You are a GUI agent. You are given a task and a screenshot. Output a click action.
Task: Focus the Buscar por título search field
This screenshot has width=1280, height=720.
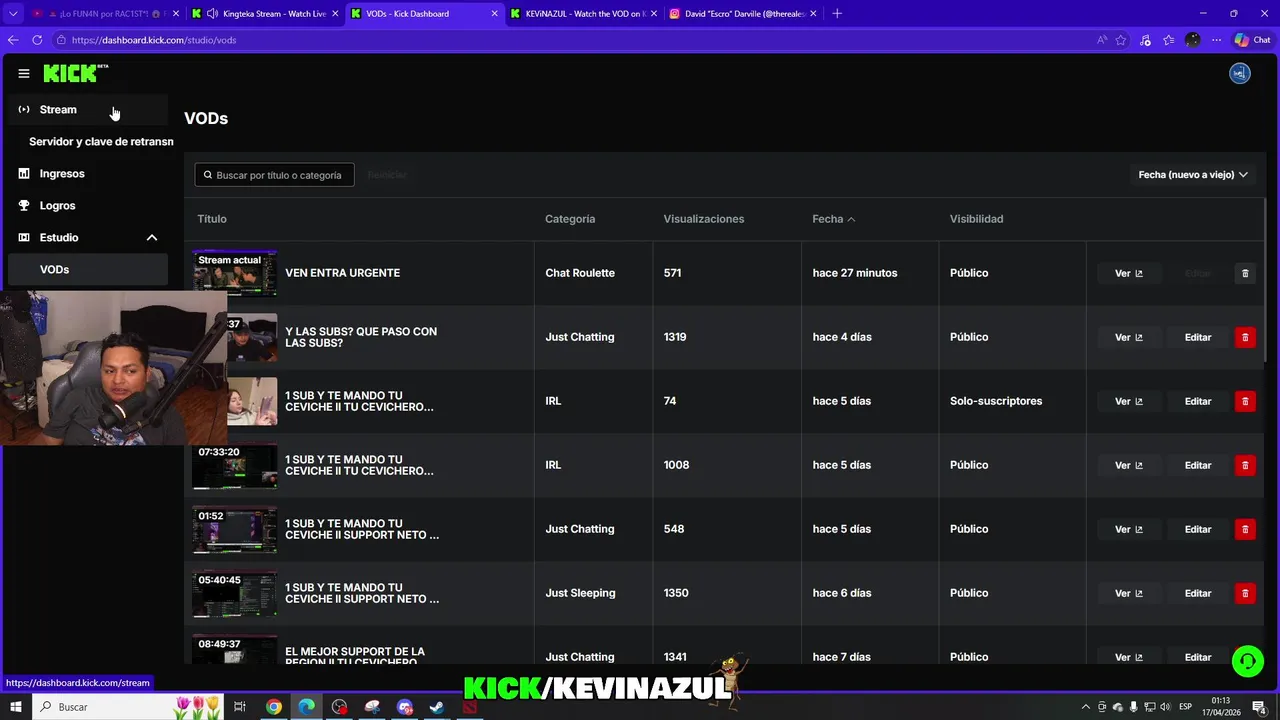tap(274, 175)
